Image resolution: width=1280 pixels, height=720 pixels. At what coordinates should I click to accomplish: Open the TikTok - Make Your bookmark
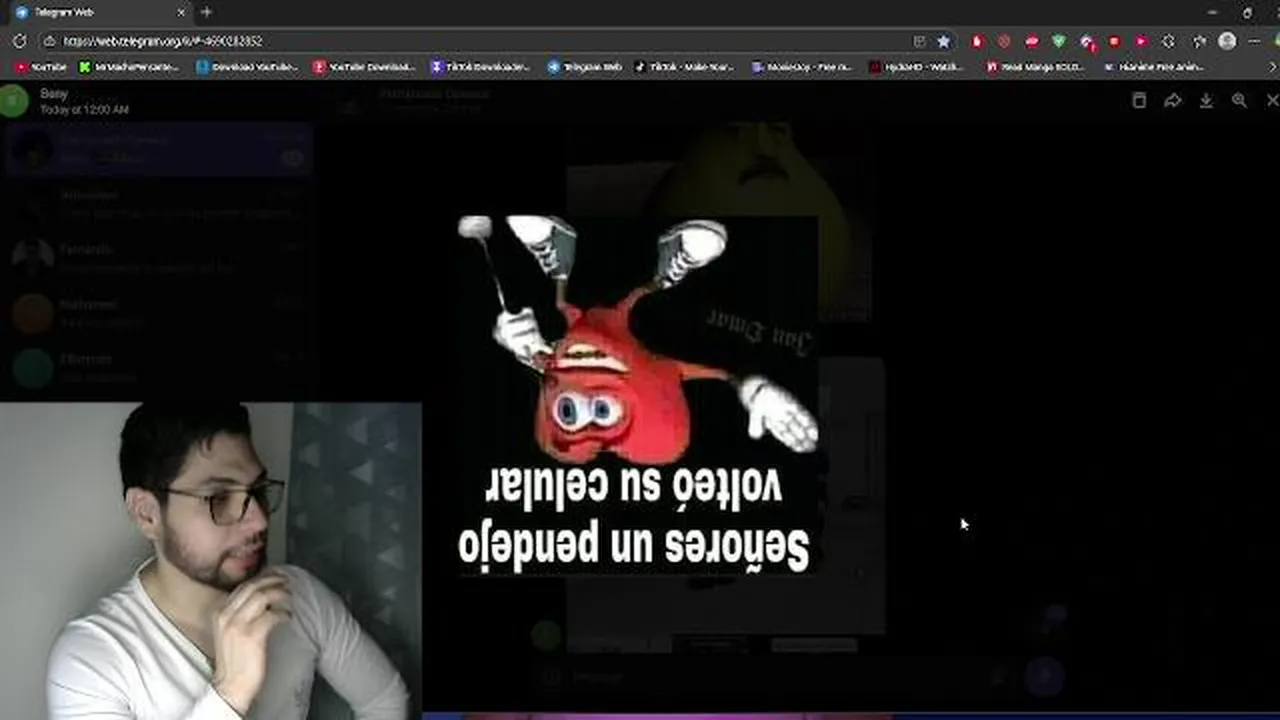[x=685, y=67]
